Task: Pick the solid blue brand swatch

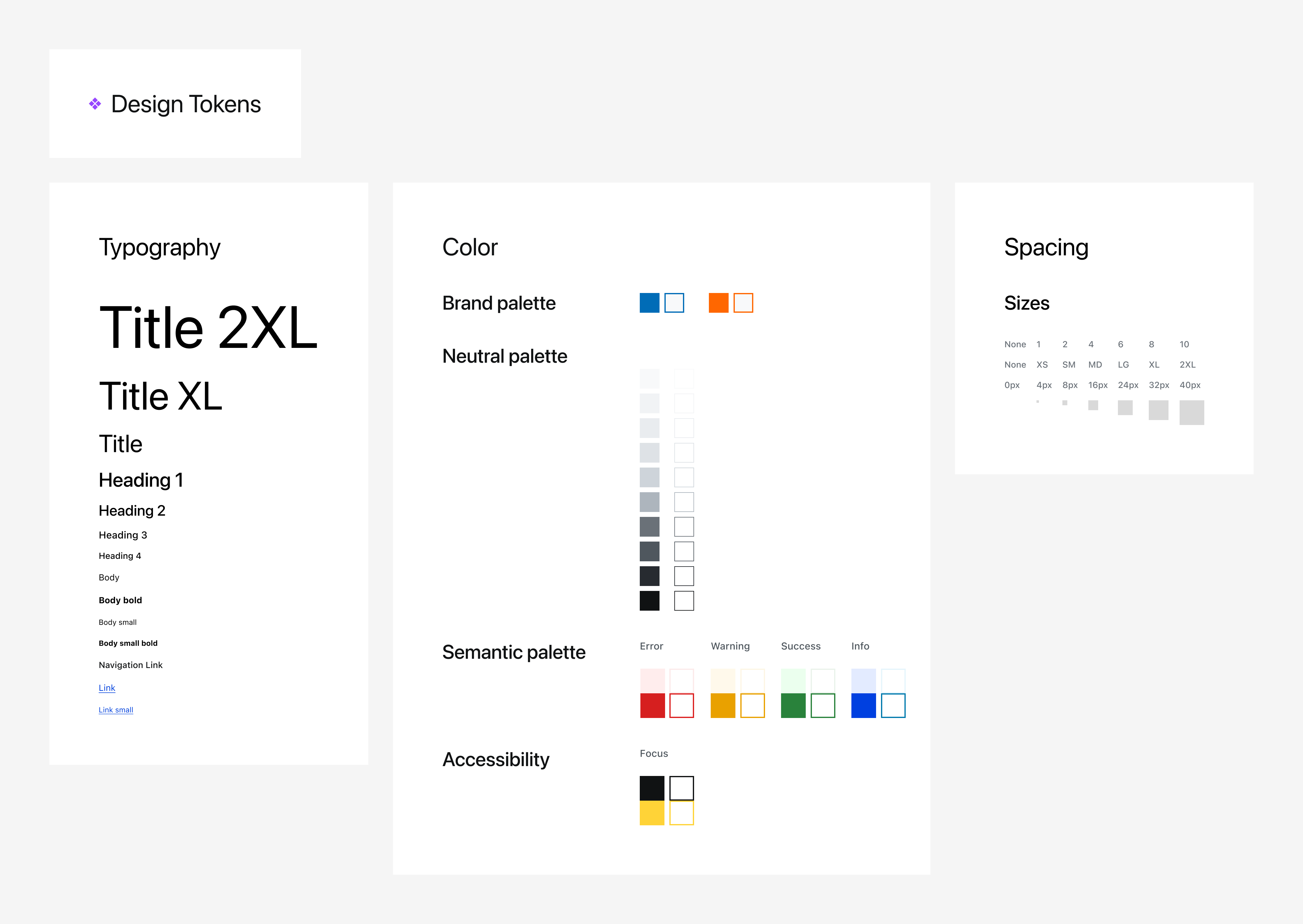Action: [650, 303]
